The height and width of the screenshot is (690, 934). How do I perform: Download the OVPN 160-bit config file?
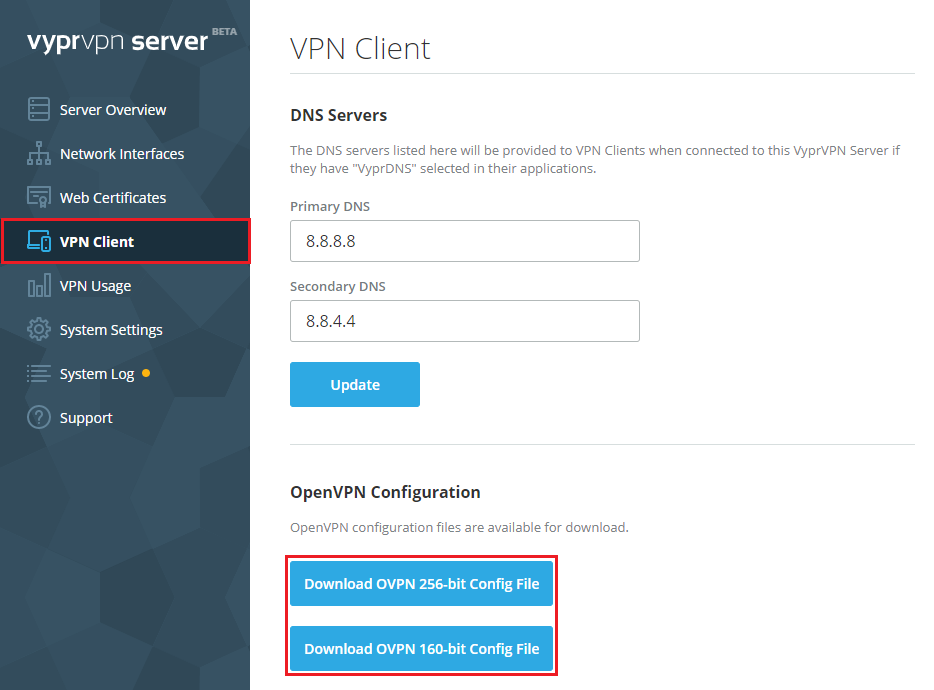tap(421, 648)
